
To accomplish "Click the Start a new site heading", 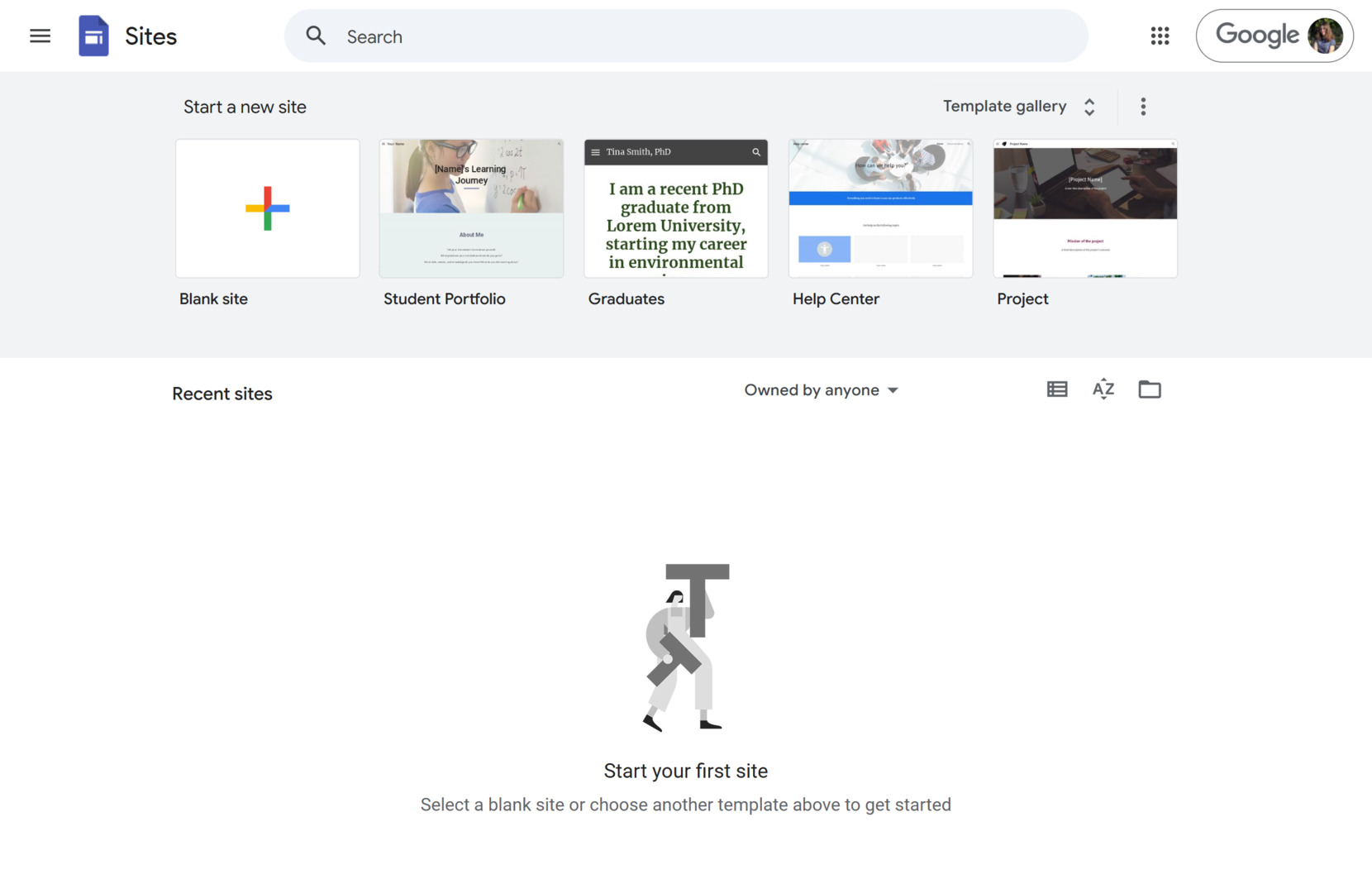I will pyautogui.click(x=245, y=107).
